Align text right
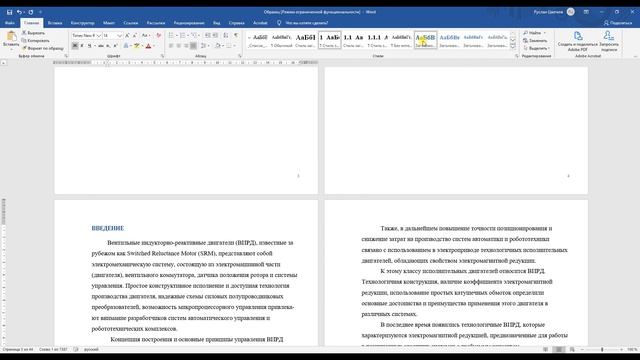640x360 pixels. [186, 46]
